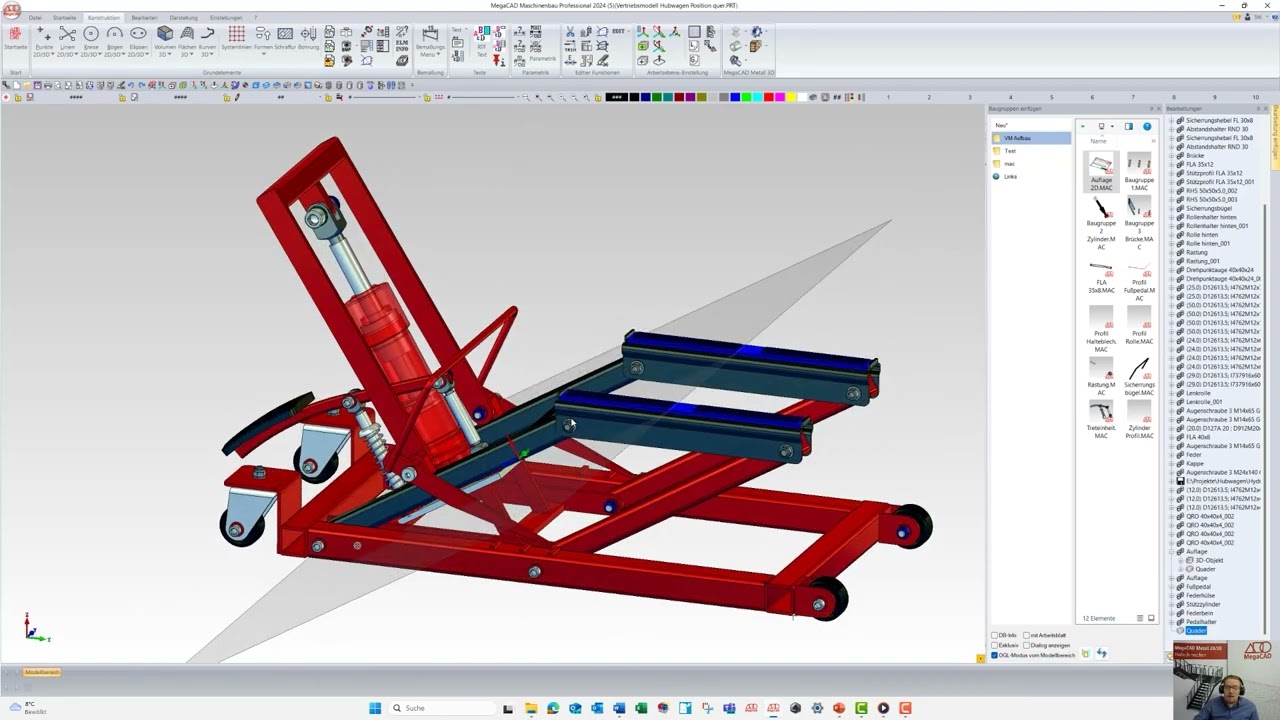Image resolution: width=1280 pixels, height=720 pixels.
Task: Choose the Kurven 3D tool
Action: [x=207, y=41]
